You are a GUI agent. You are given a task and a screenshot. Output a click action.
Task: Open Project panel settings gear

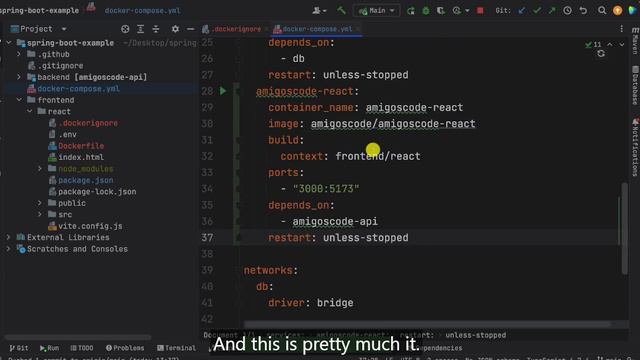point(175,29)
